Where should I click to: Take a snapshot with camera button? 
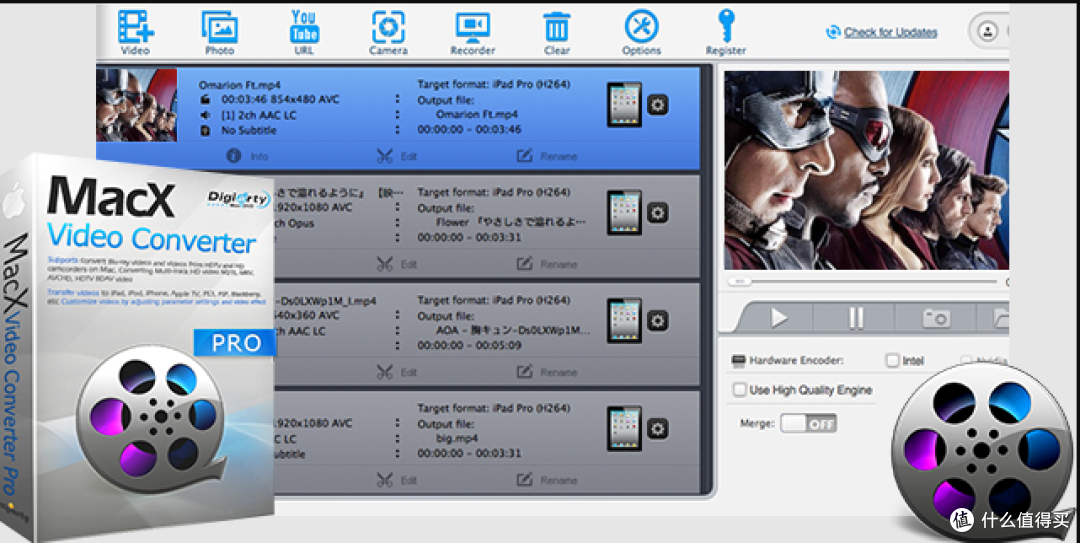(936, 318)
